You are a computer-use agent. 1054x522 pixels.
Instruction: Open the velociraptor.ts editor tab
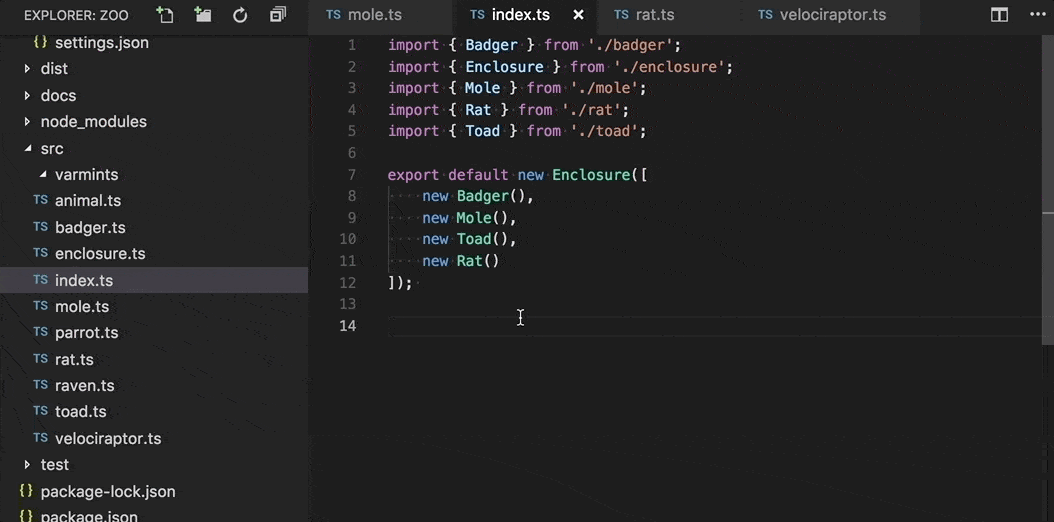[x=832, y=15]
